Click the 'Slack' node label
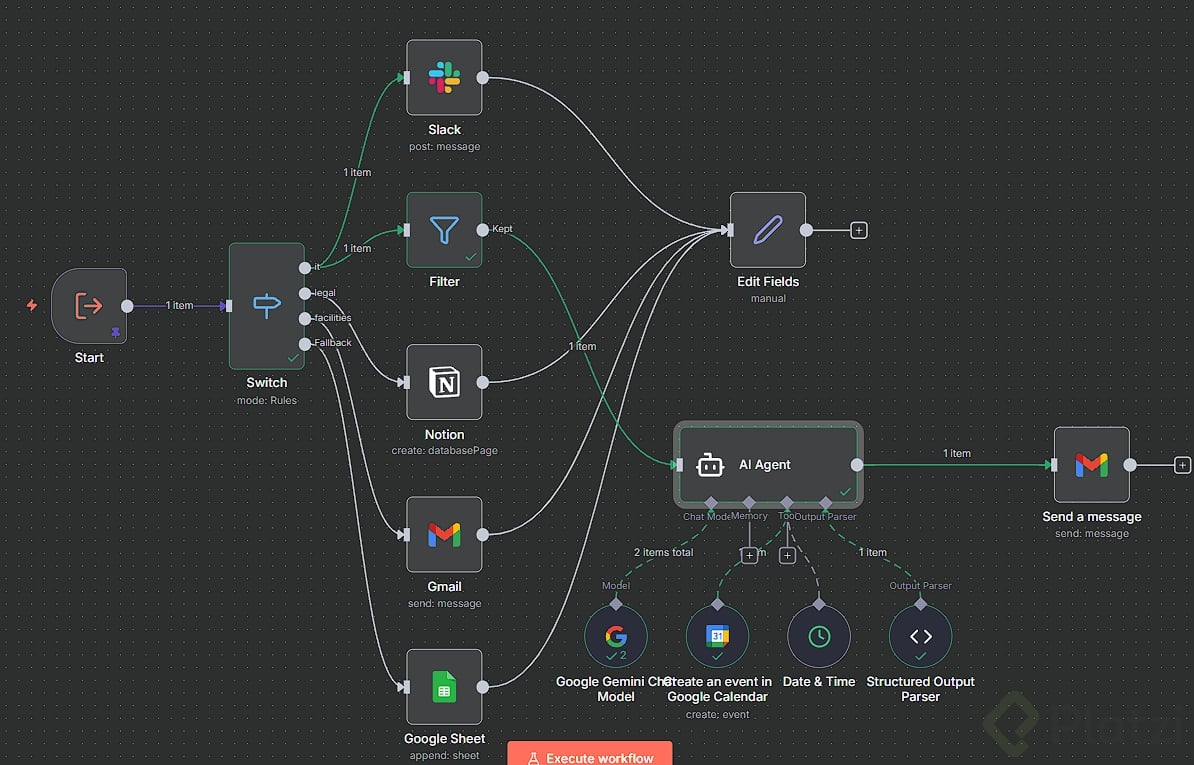 click(444, 129)
